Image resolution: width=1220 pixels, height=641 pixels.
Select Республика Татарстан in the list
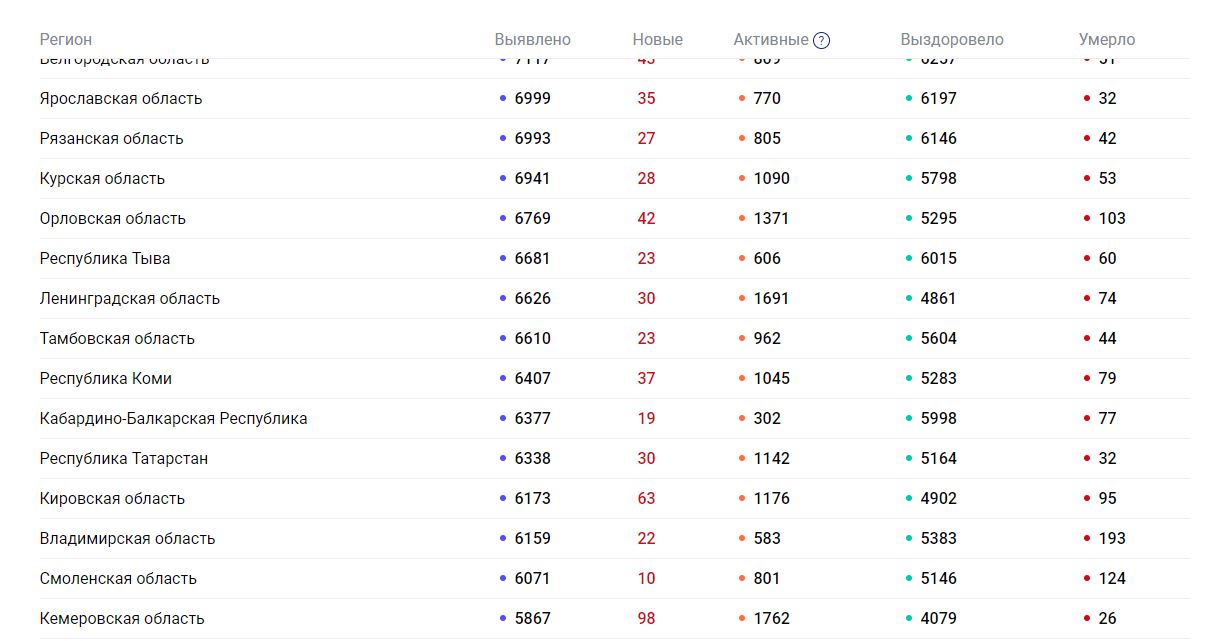(124, 459)
